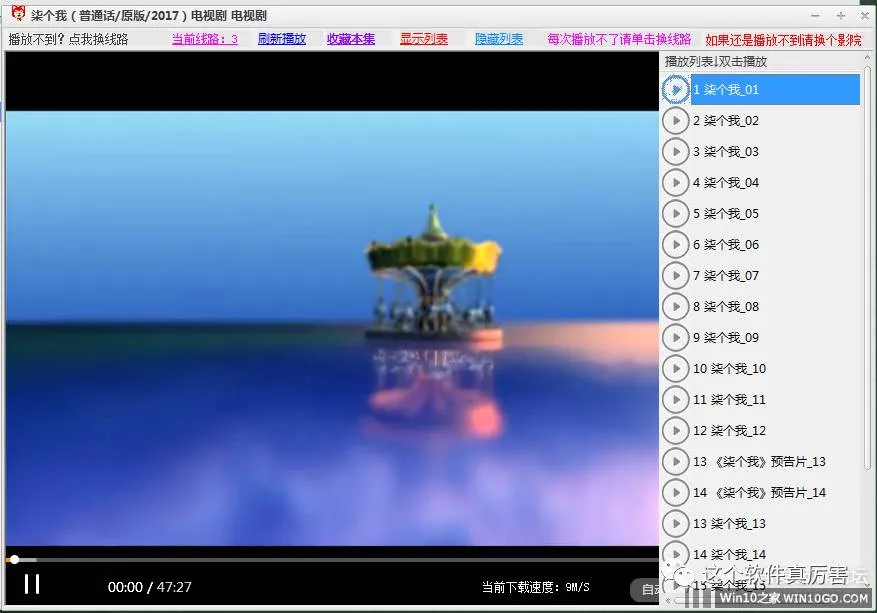
Task: Select episode 4 柒个我_04 in playlist
Action: pos(725,182)
